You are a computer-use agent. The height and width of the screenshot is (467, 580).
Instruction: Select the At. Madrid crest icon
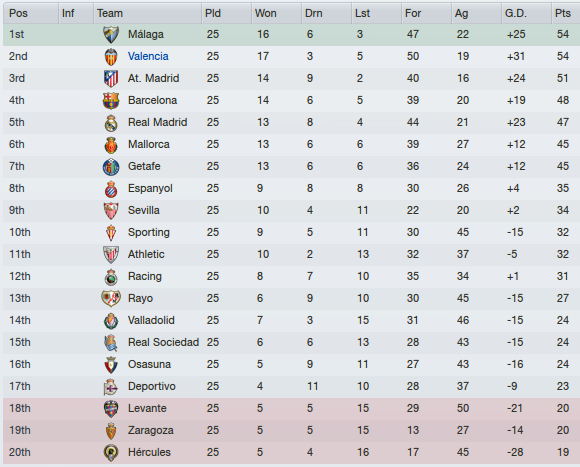click(x=111, y=78)
